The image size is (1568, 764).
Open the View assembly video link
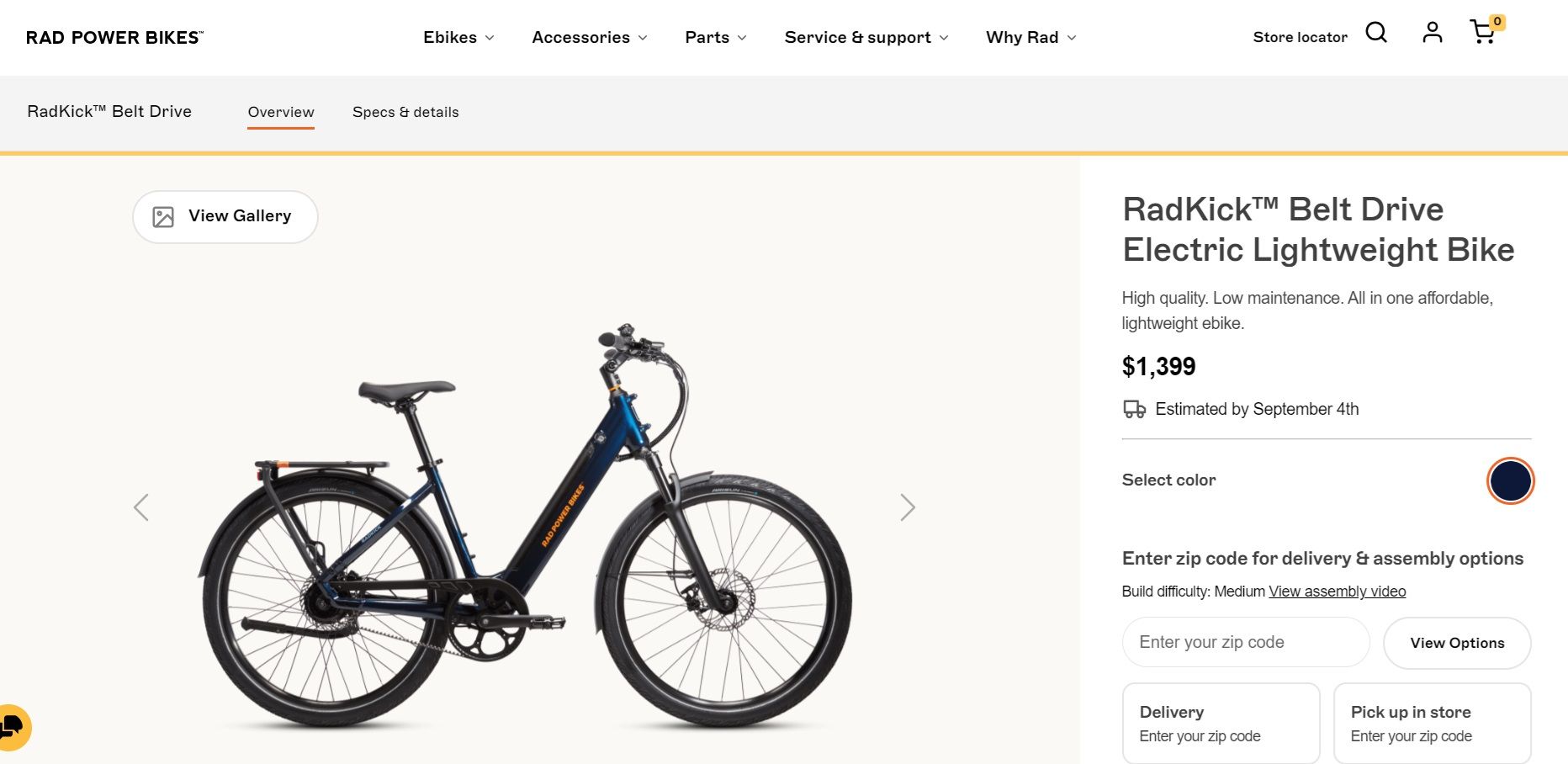click(x=1337, y=592)
